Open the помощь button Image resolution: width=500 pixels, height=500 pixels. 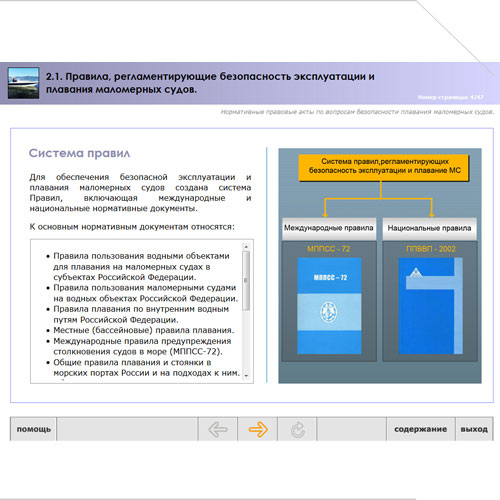tap(33, 429)
